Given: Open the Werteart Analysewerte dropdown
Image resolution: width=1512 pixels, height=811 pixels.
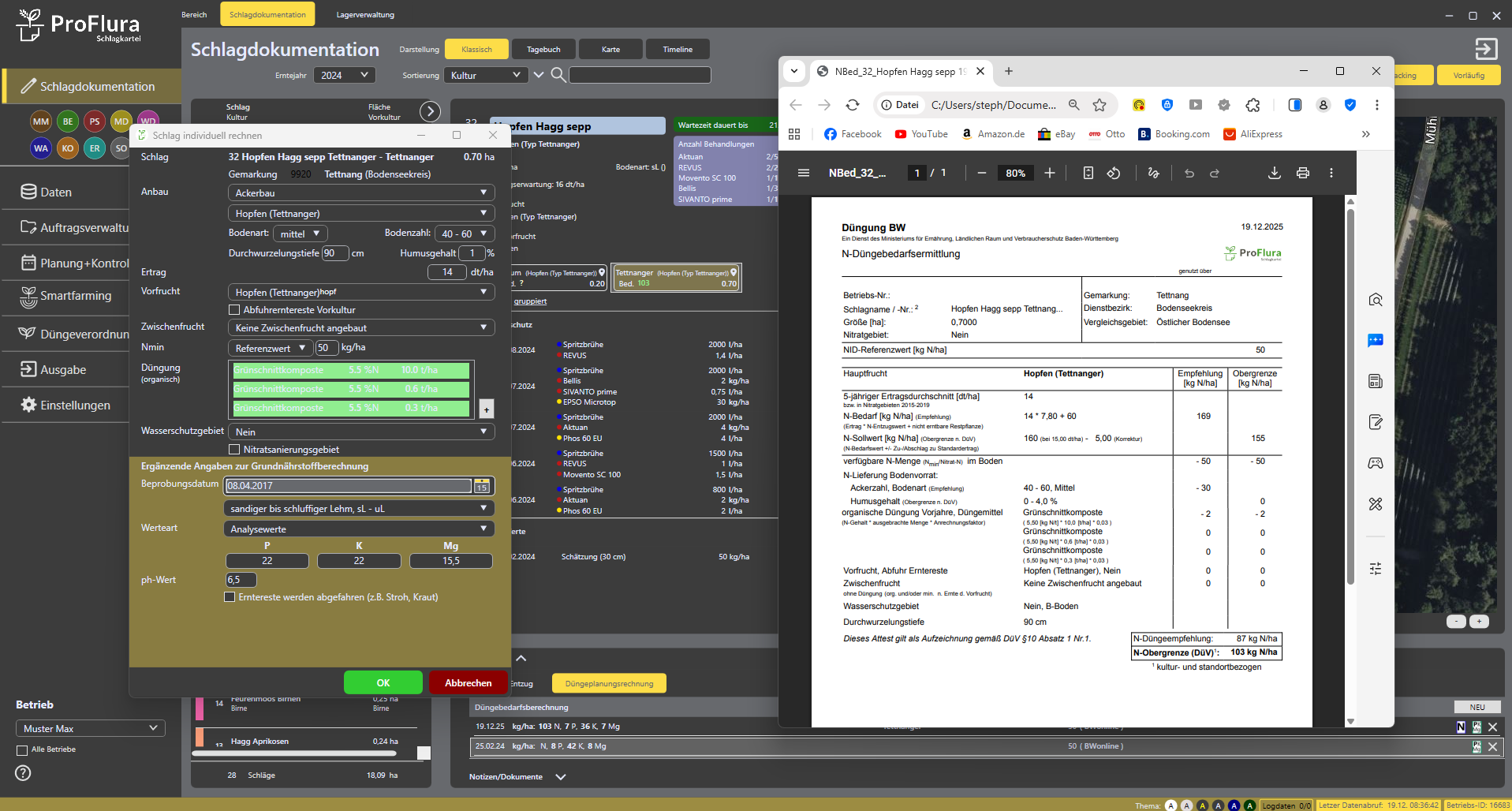Looking at the screenshot, I should tap(359, 529).
